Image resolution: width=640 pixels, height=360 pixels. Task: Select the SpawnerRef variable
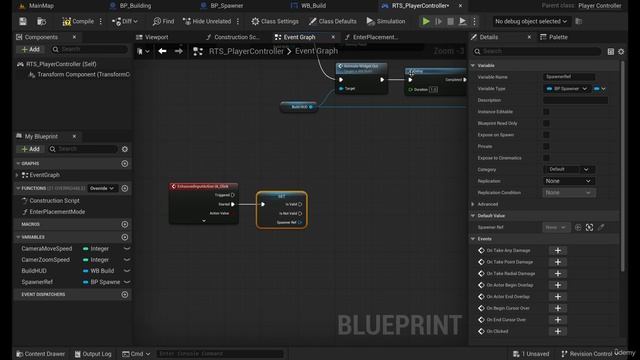37,282
